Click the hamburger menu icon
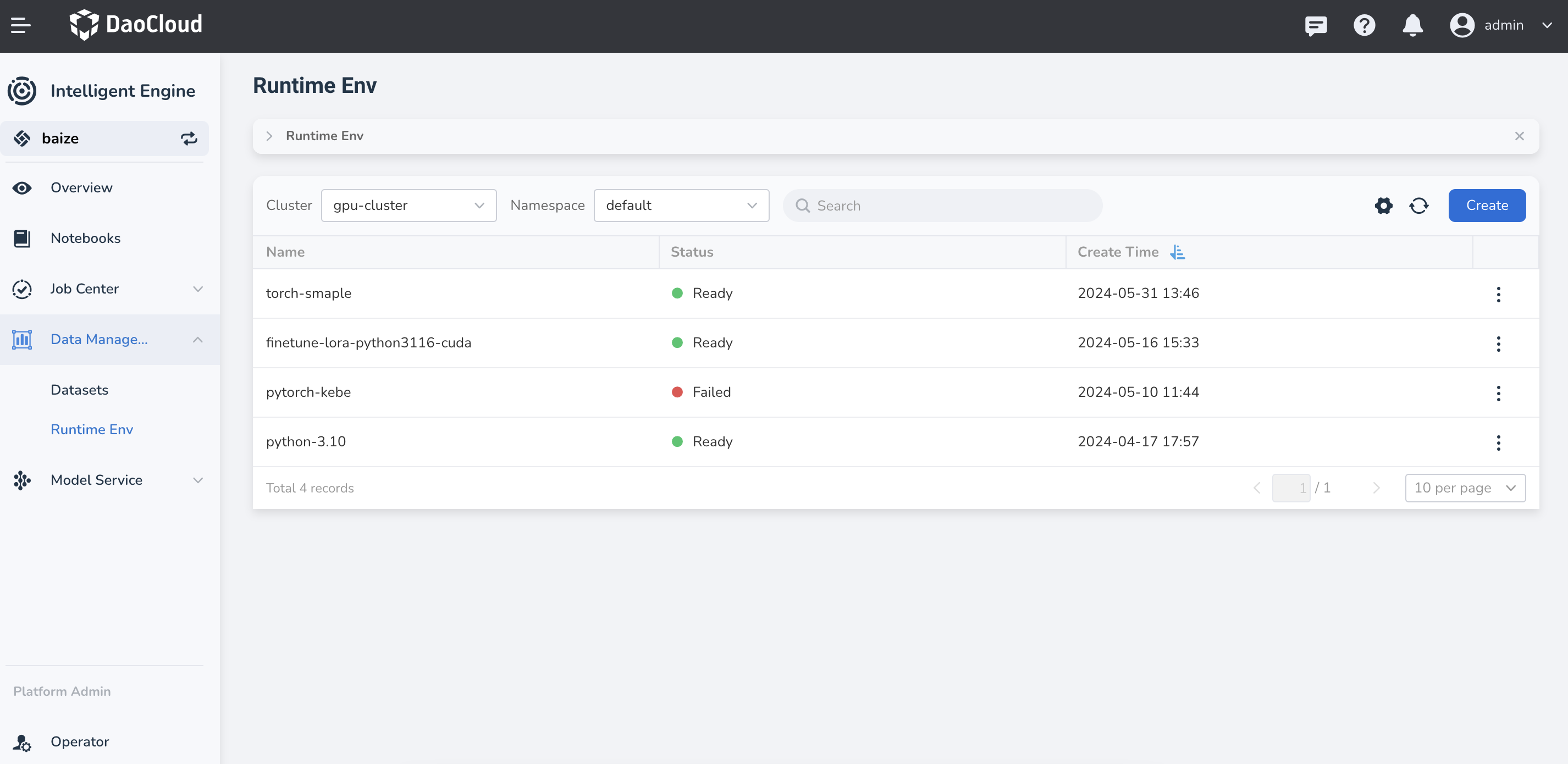 pos(21,25)
